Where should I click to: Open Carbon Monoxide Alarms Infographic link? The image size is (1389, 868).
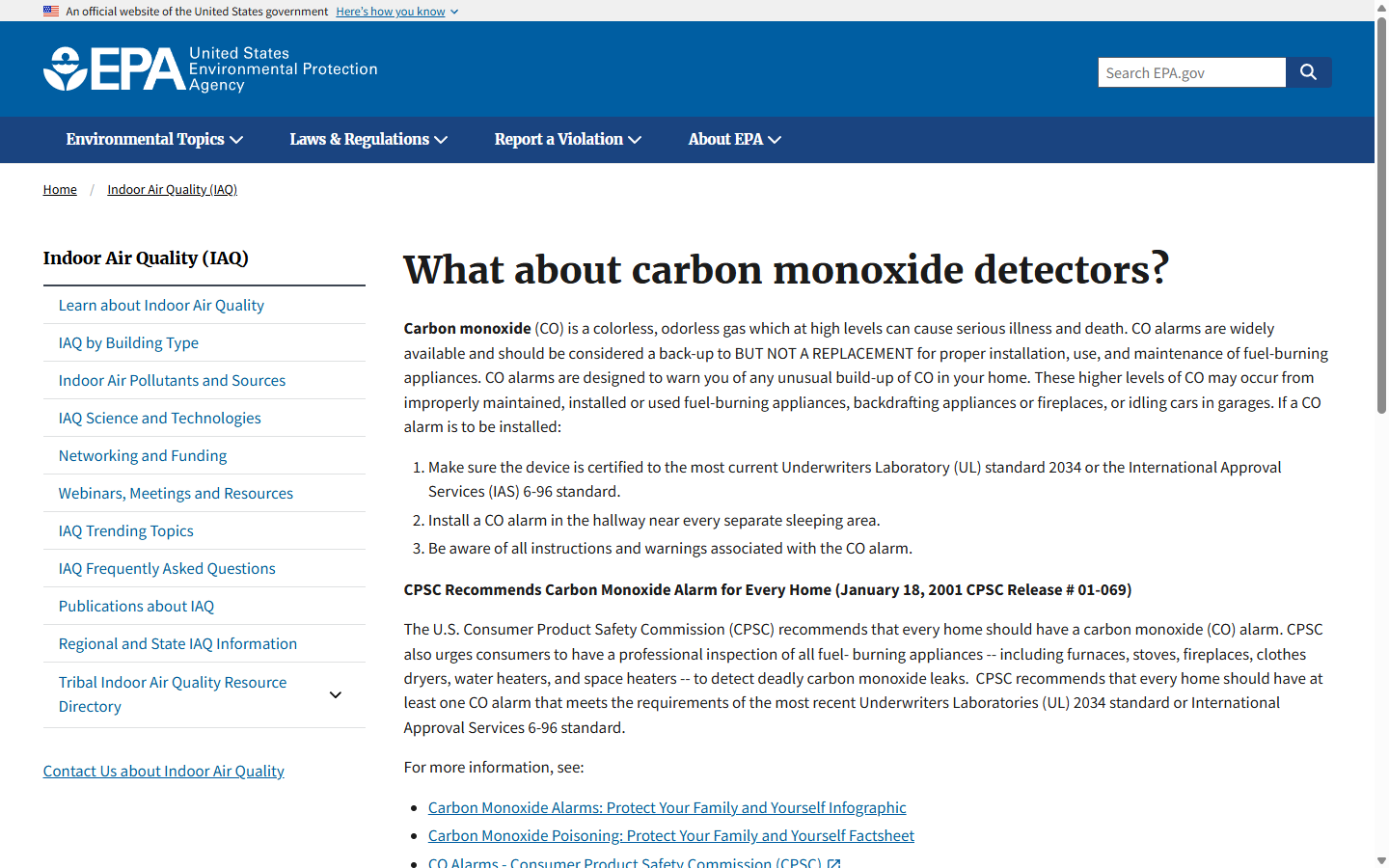[667, 807]
